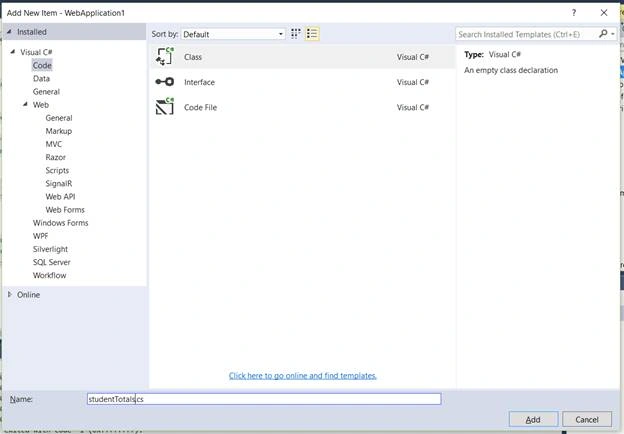624x434 pixels.
Task: Click the Code File template name
Action: pyautogui.click(x=200, y=107)
